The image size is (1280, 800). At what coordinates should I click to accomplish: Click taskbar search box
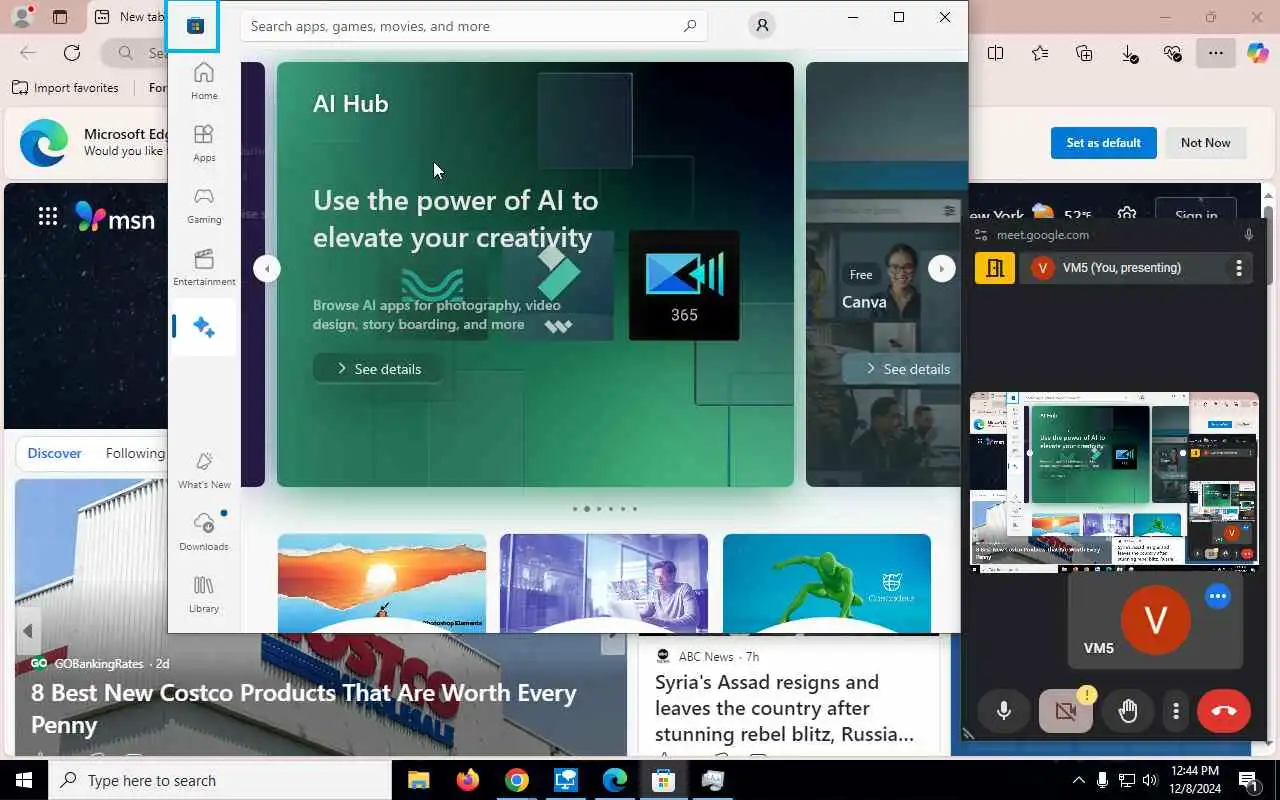pyautogui.click(x=220, y=780)
